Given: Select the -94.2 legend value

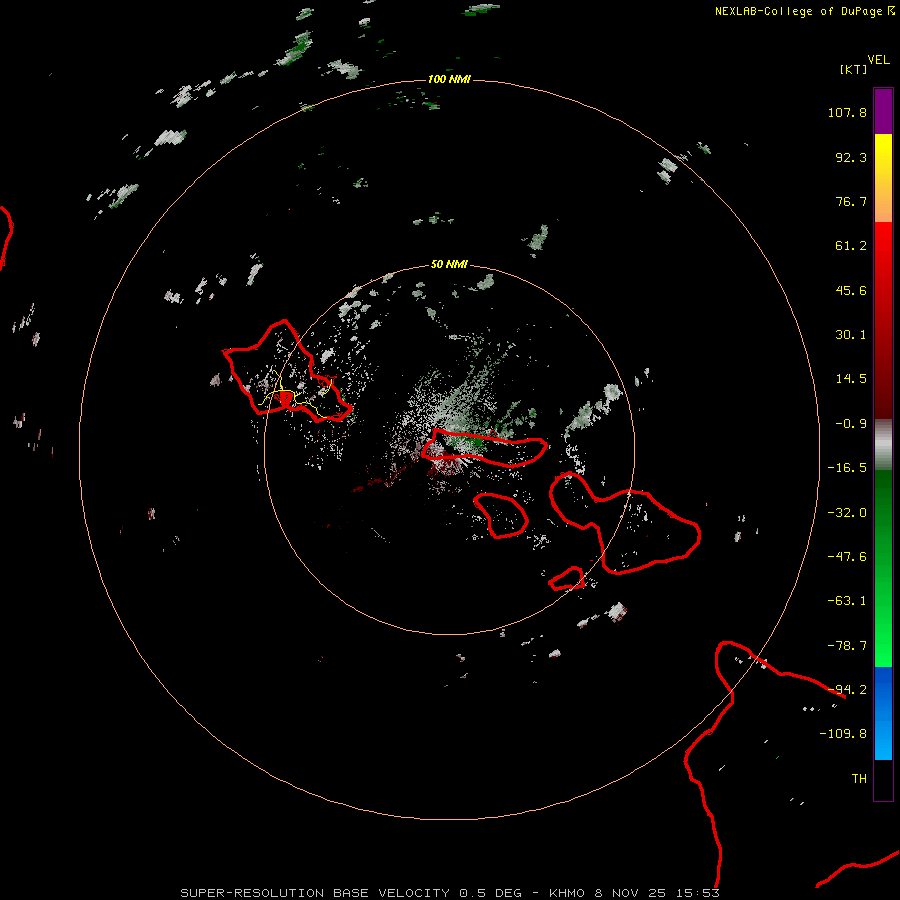Looking at the screenshot, I should tap(847, 690).
